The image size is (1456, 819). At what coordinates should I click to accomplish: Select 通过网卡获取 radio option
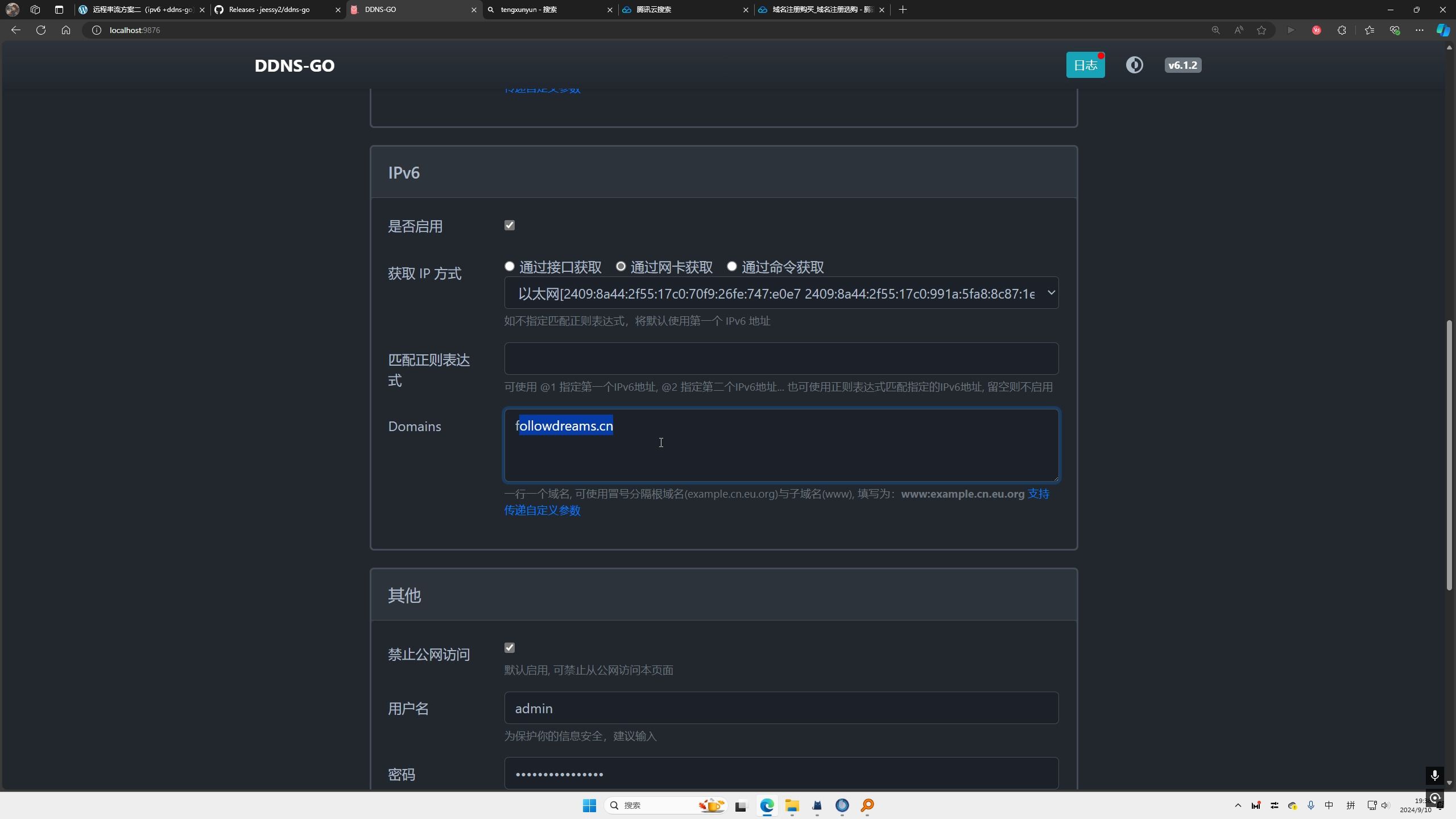click(621, 266)
